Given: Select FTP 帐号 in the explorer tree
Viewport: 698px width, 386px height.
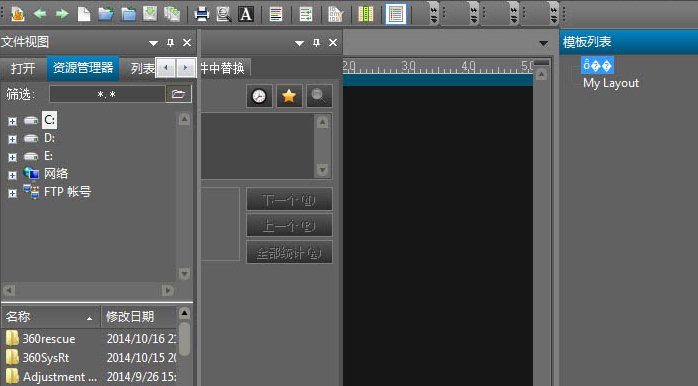Looking at the screenshot, I should (67, 192).
